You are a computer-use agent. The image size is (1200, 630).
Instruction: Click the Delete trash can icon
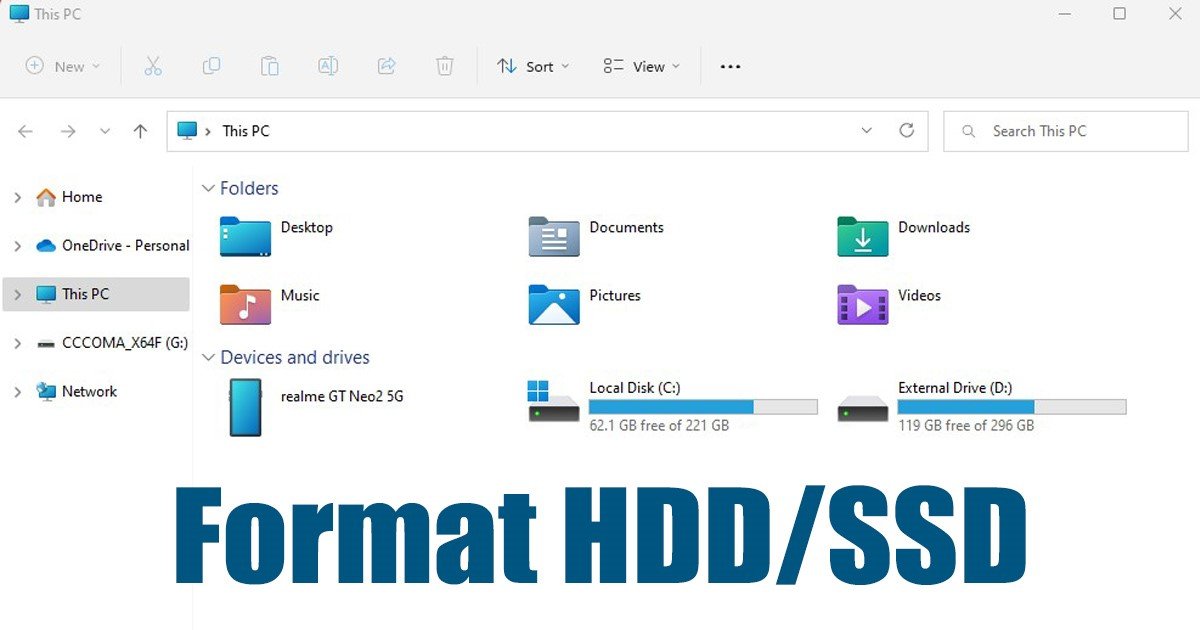pyautogui.click(x=445, y=66)
